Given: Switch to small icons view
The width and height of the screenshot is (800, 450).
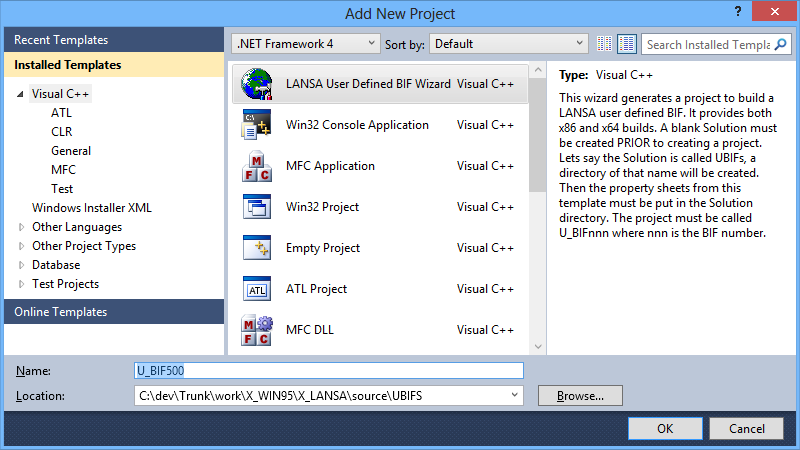Looking at the screenshot, I should (605, 44).
